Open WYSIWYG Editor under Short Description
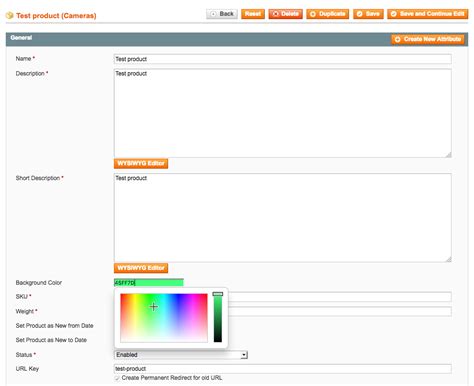 click(x=141, y=268)
